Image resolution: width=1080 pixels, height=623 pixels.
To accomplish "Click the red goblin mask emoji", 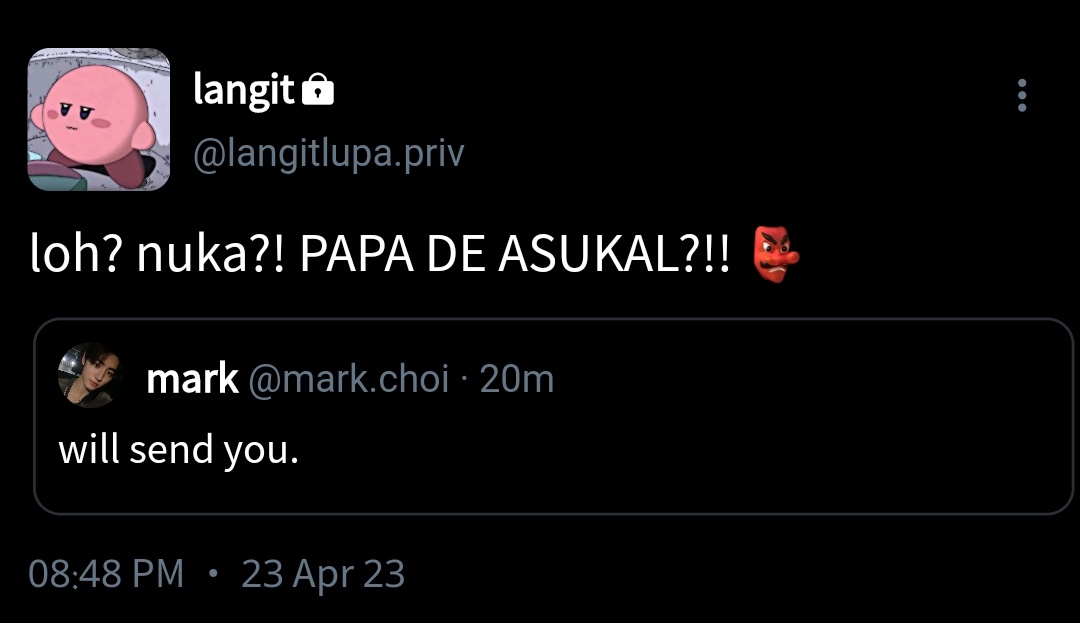I will (776, 254).
